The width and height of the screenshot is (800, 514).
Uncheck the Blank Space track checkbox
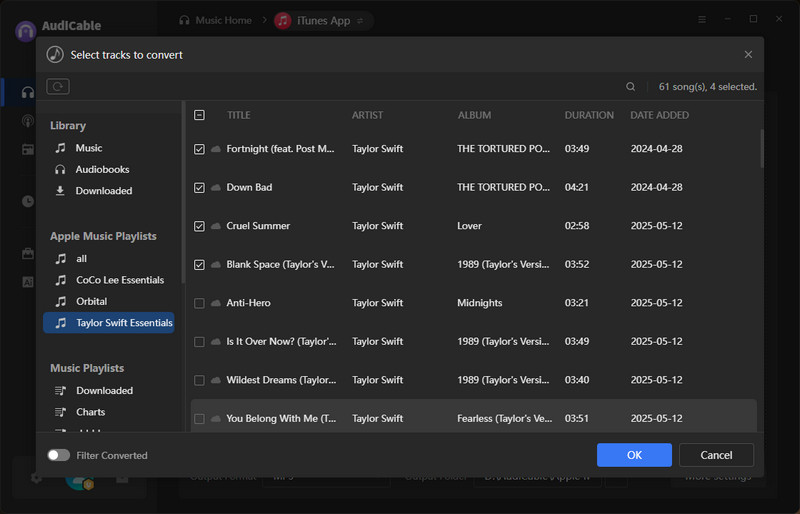[199, 264]
